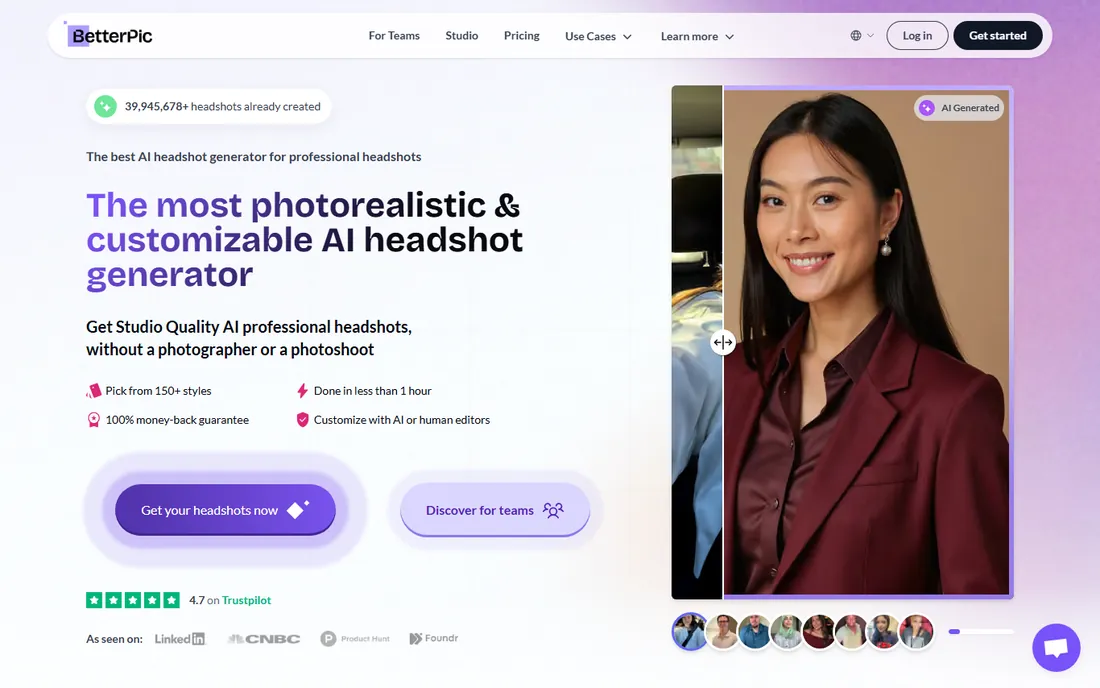Image resolution: width=1100 pixels, height=688 pixels.
Task: Expand the Use Cases menu
Action: point(598,36)
